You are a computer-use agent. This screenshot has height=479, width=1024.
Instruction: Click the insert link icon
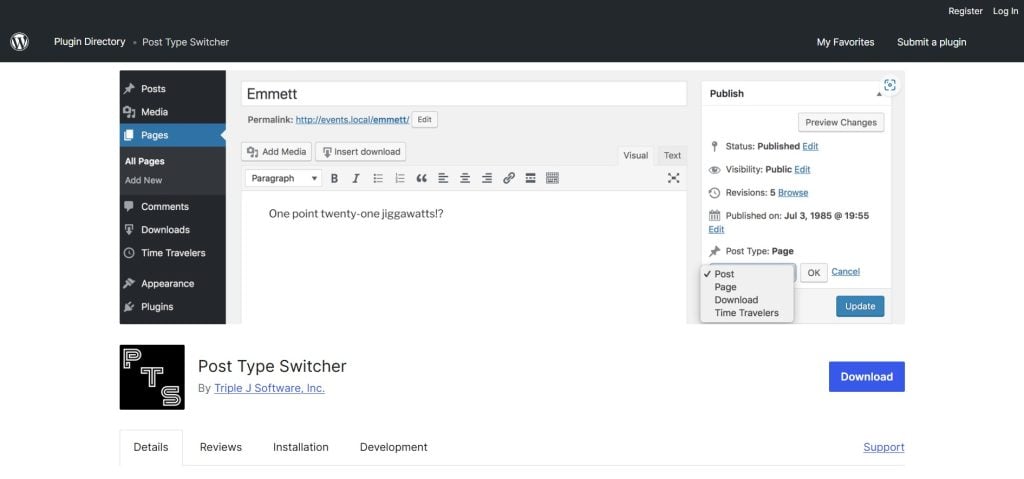(x=508, y=178)
